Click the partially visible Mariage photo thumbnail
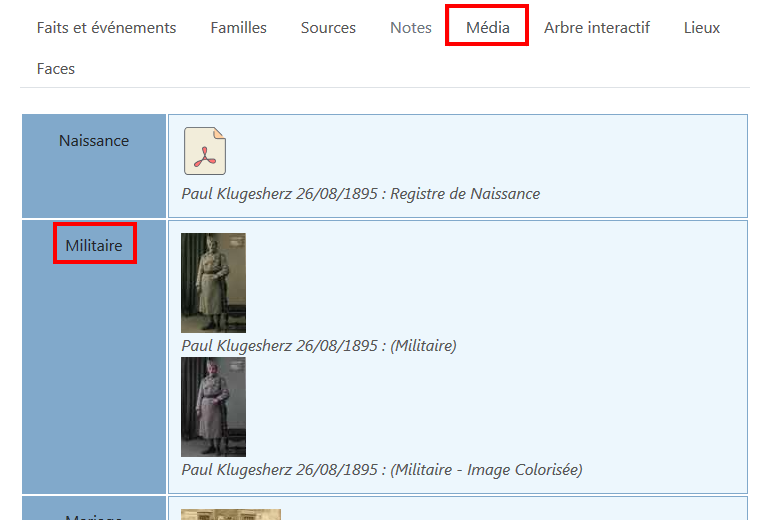Viewport: 762px width, 523px height. [230, 515]
